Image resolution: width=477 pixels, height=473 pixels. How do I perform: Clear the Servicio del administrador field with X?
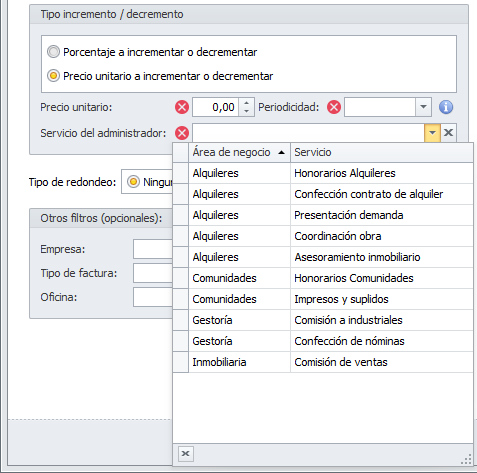pyautogui.click(x=448, y=133)
